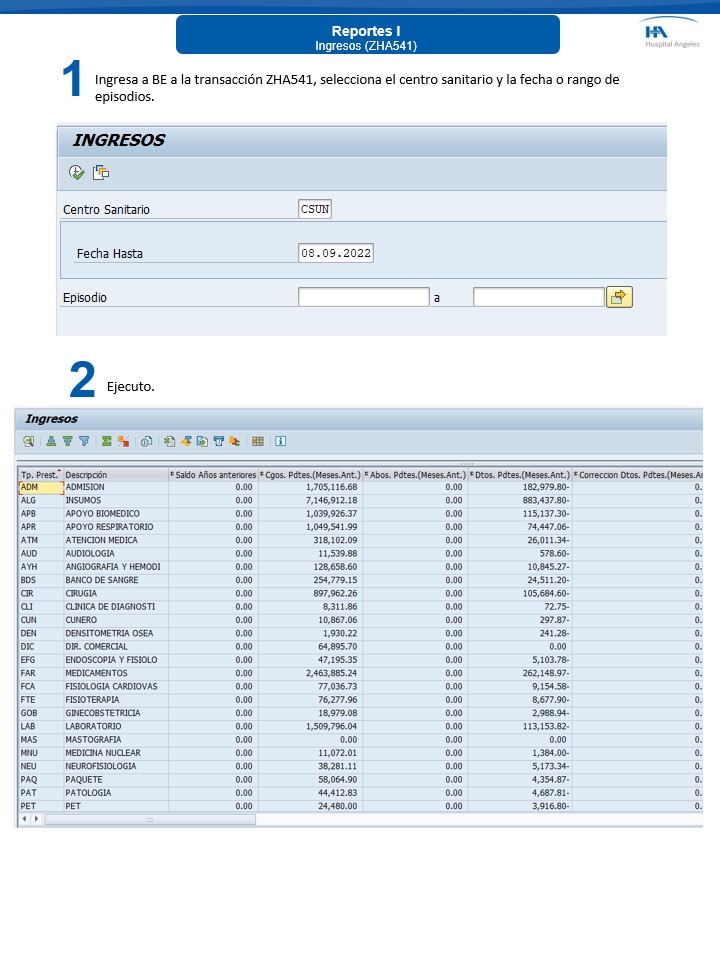
Task: Click the Descripción column header
Action: pos(110,474)
